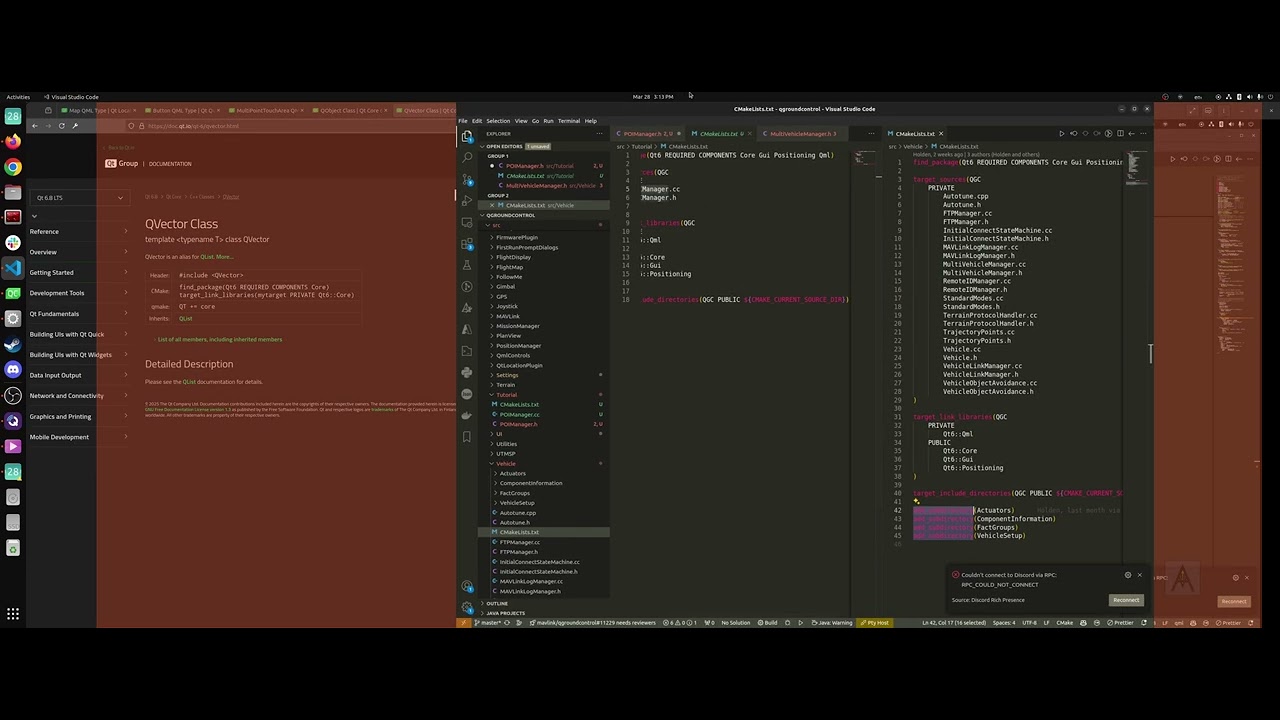Image resolution: width=1280 pixels, height=720 pixels.
Task: Click Reconnect in the Discord notification
Action: point(1126,600)
